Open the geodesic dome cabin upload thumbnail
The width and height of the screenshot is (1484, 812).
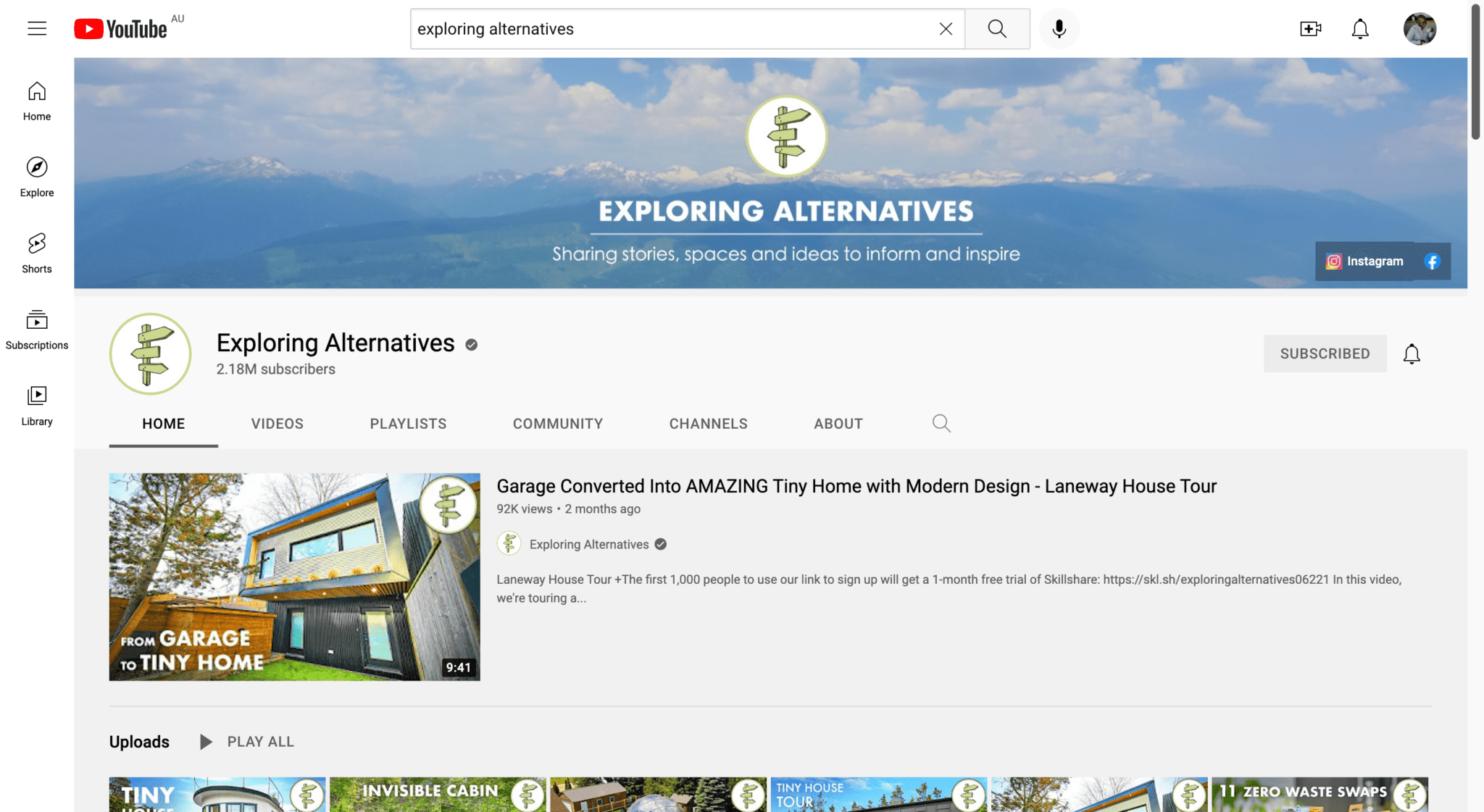658,795
